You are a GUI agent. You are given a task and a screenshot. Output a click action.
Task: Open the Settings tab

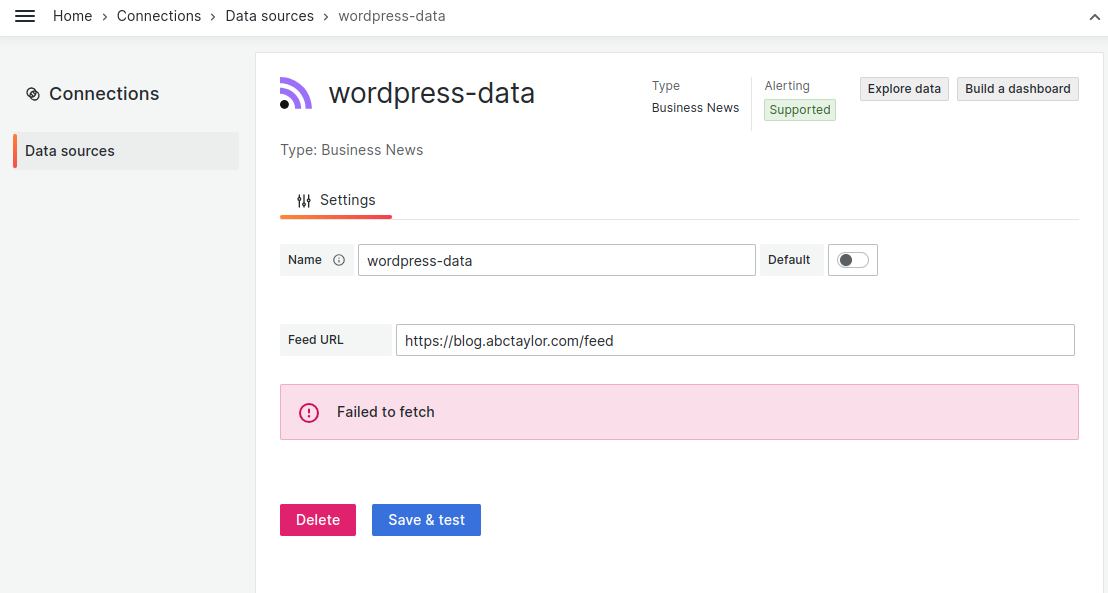tap(336, 201)
